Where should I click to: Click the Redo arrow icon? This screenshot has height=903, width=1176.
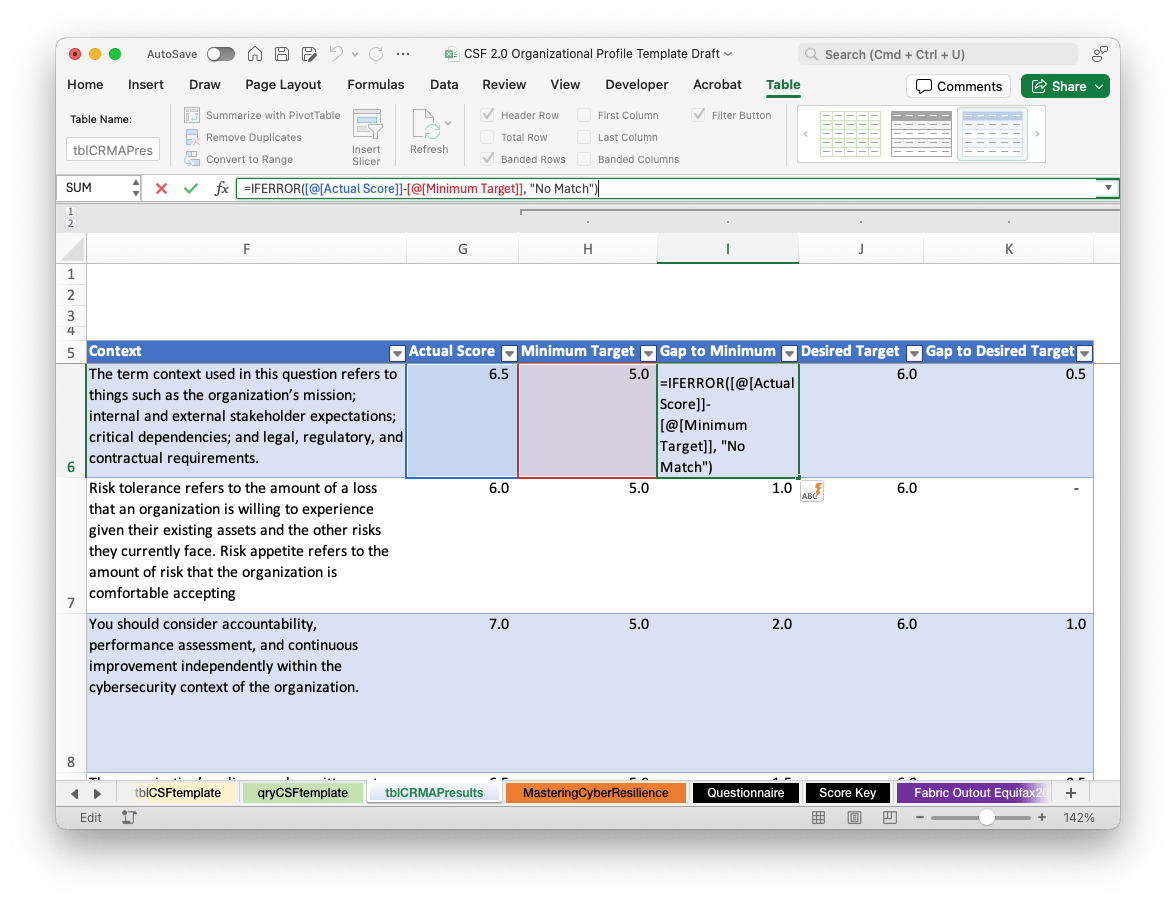tap(376, 54)
